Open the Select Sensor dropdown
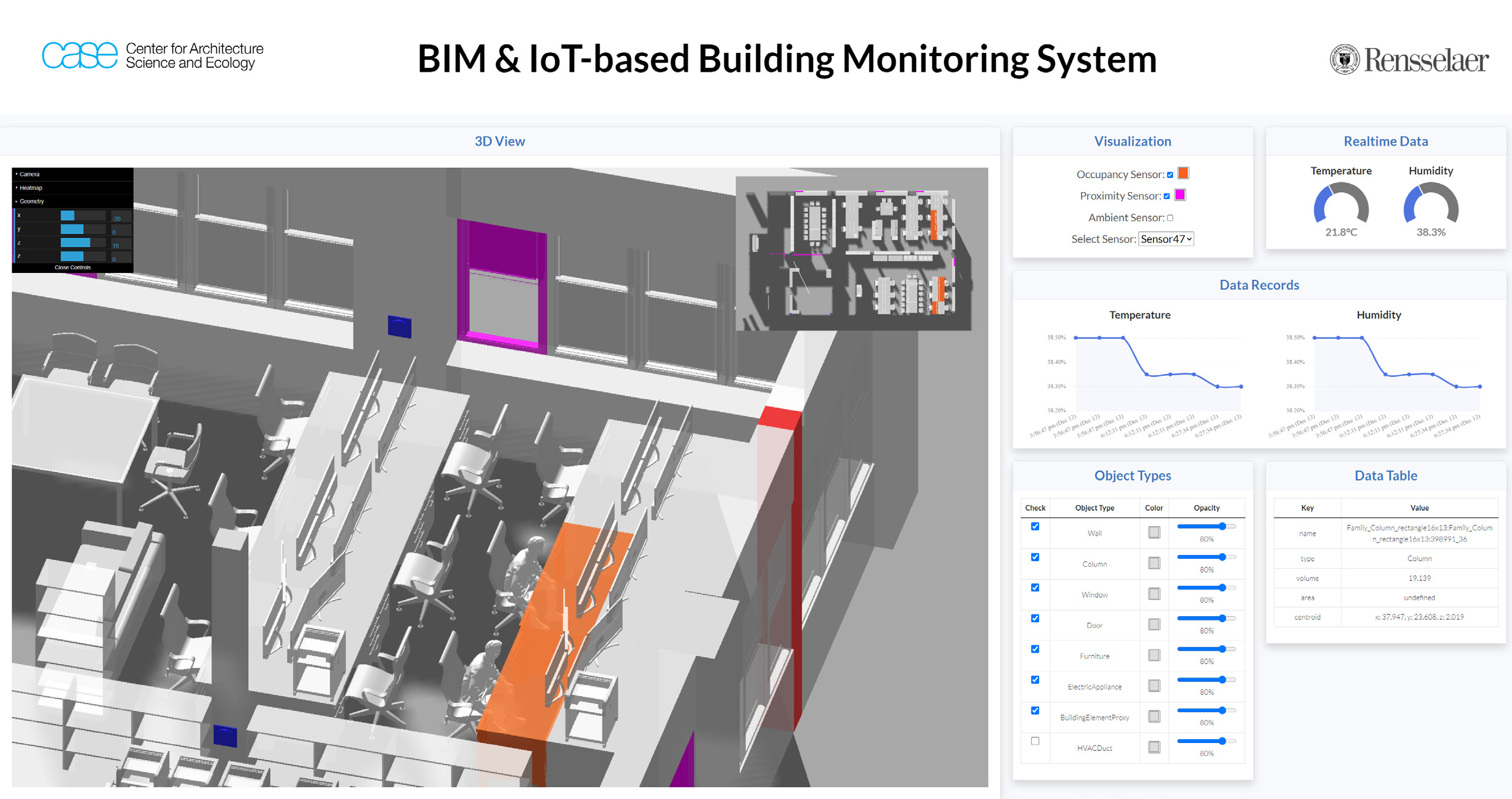 [1165, 239]
